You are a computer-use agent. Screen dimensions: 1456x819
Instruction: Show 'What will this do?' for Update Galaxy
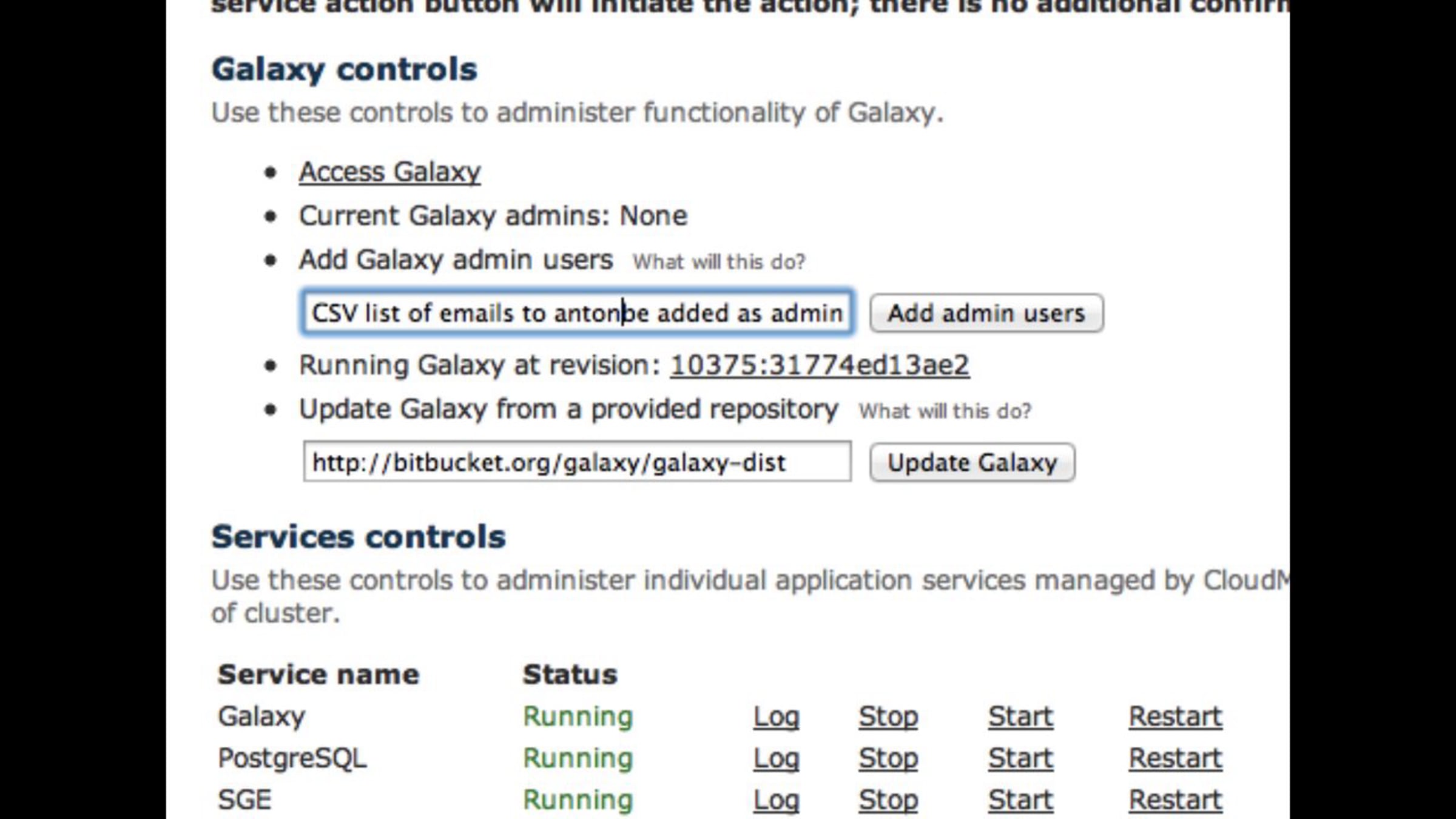[x=945, y=411]
